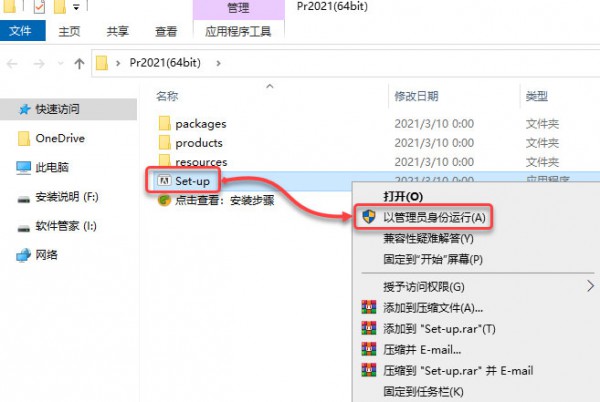The image size is (600, 402).
Task: Select the 点击查看：安装步骤 file
Action: tap(225, 200)
